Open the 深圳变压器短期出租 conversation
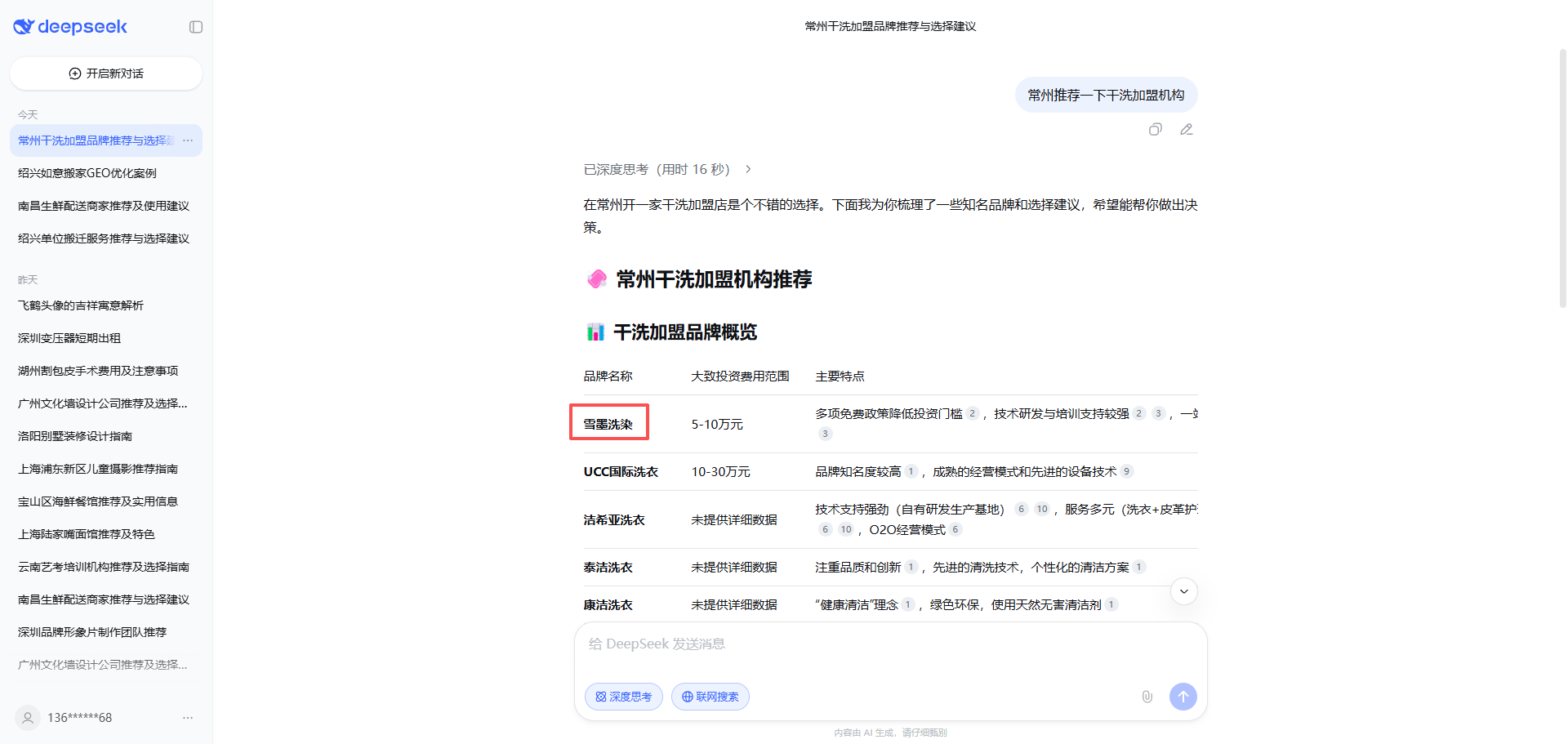1568x744 pixels. pyautogui.click(x=69, y=338)
